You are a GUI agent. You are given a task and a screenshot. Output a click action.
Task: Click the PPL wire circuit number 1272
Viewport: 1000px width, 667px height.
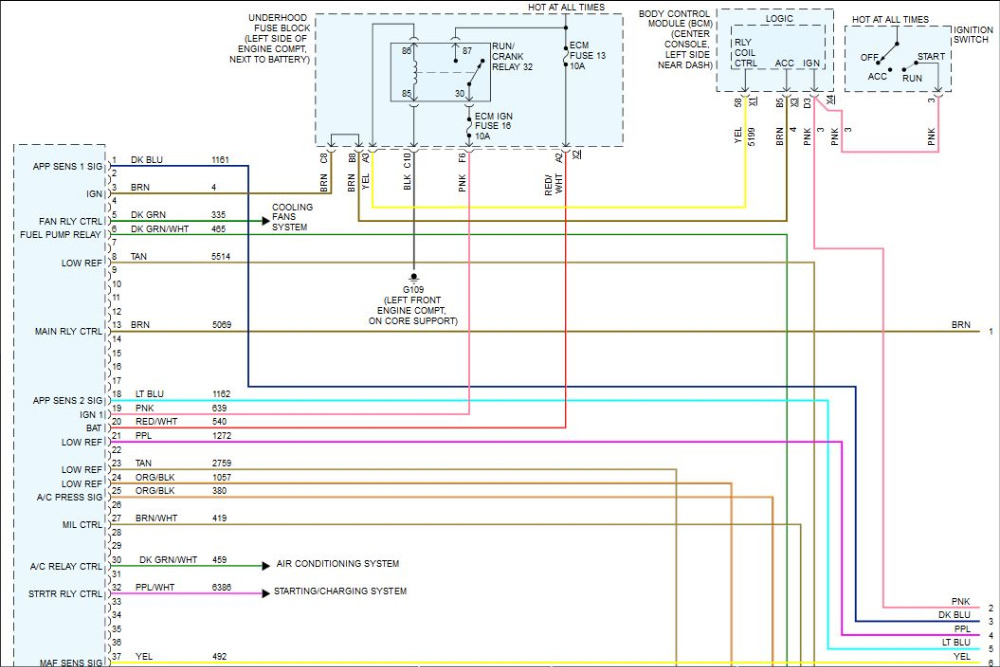click(x=222, y=436)
